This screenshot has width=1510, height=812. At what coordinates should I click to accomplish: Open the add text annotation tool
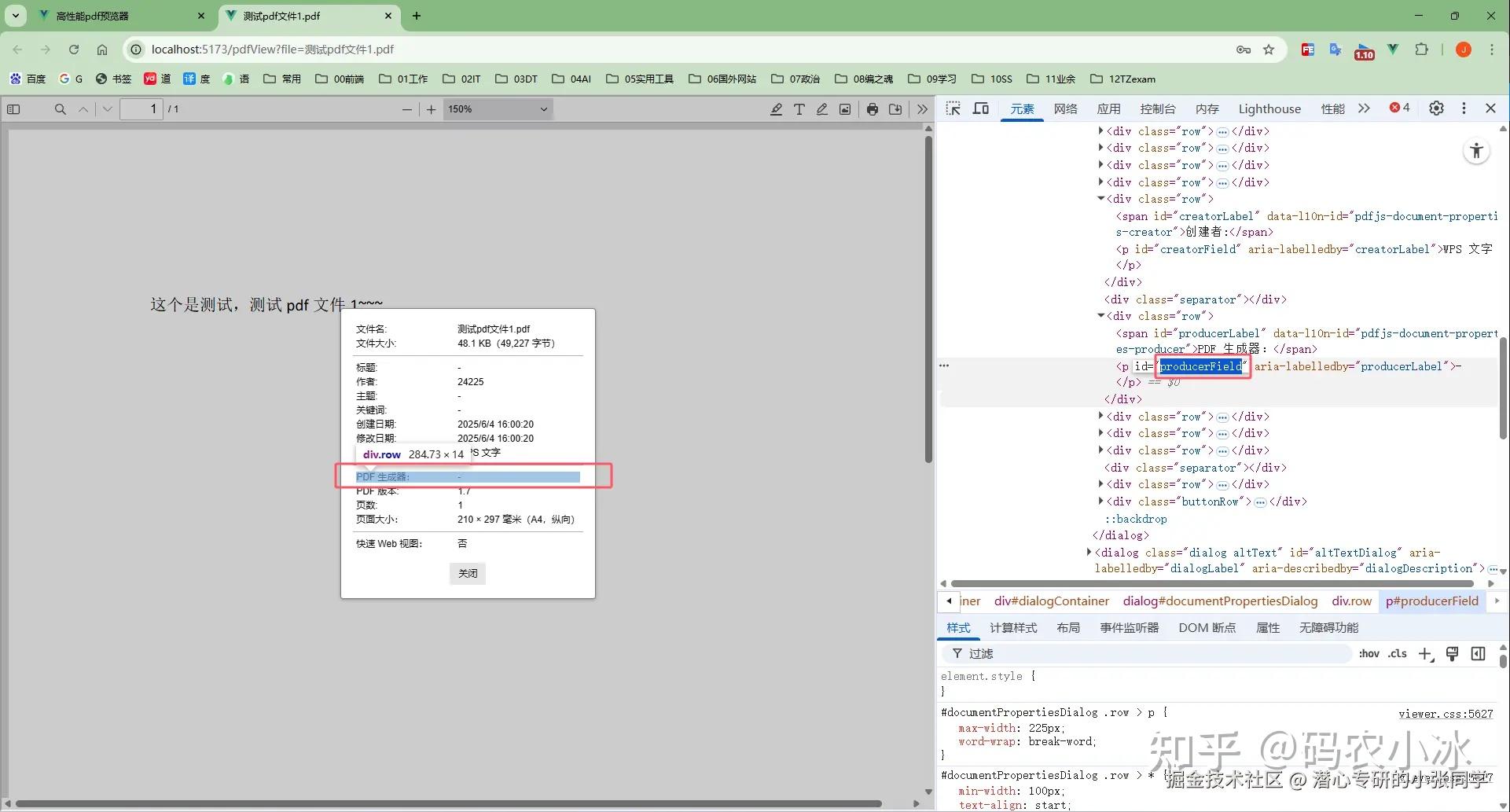[799, 109]
